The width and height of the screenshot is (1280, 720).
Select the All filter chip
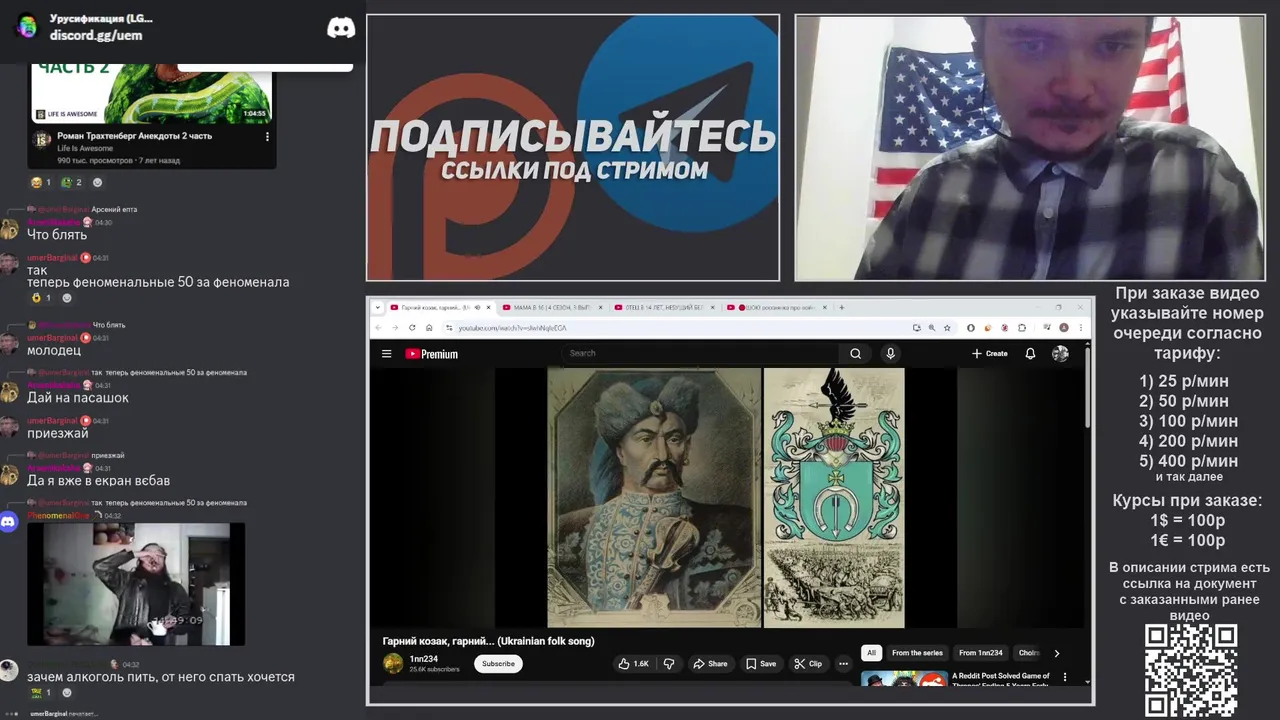point(871,653)
